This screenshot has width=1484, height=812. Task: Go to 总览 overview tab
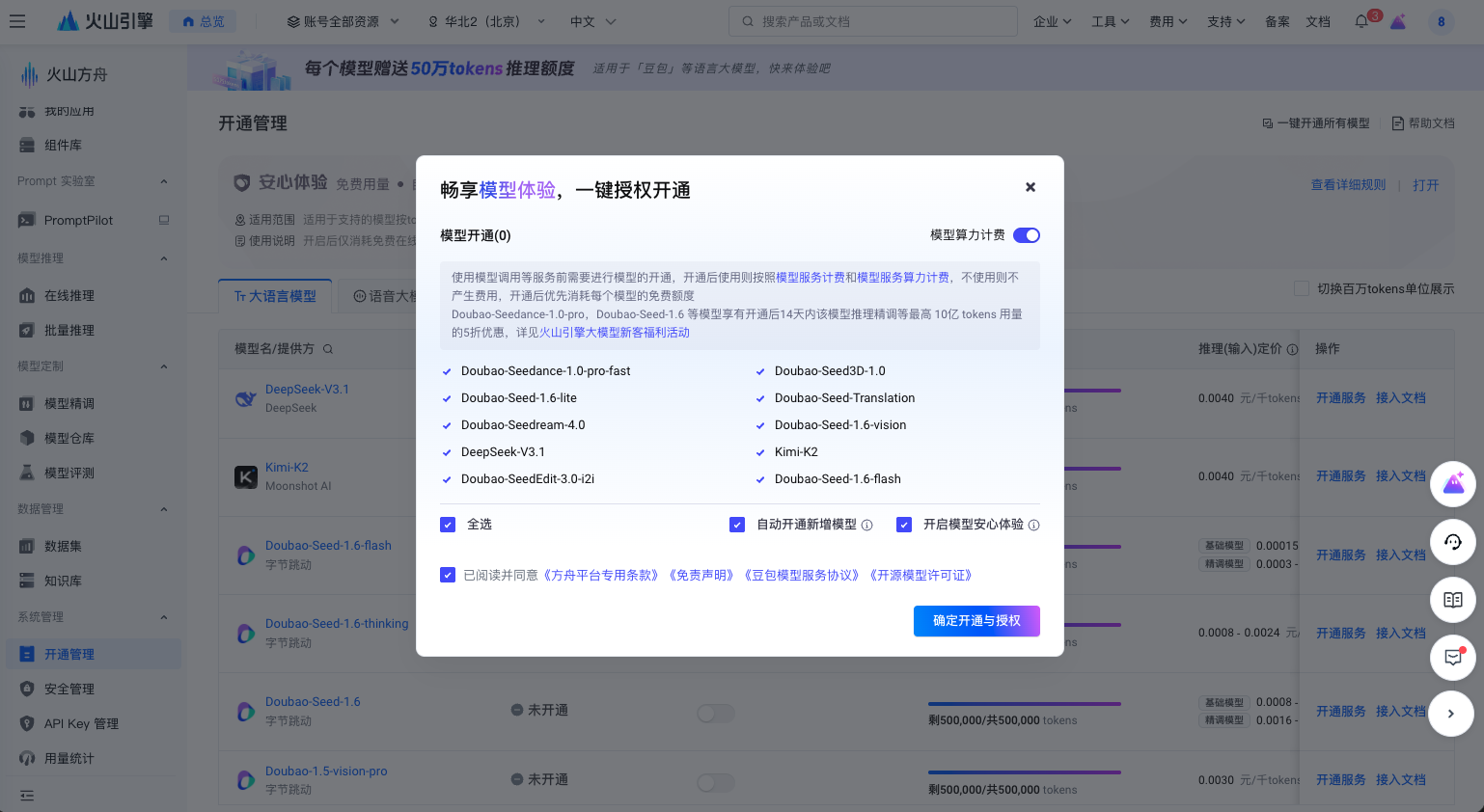point(203,21)
